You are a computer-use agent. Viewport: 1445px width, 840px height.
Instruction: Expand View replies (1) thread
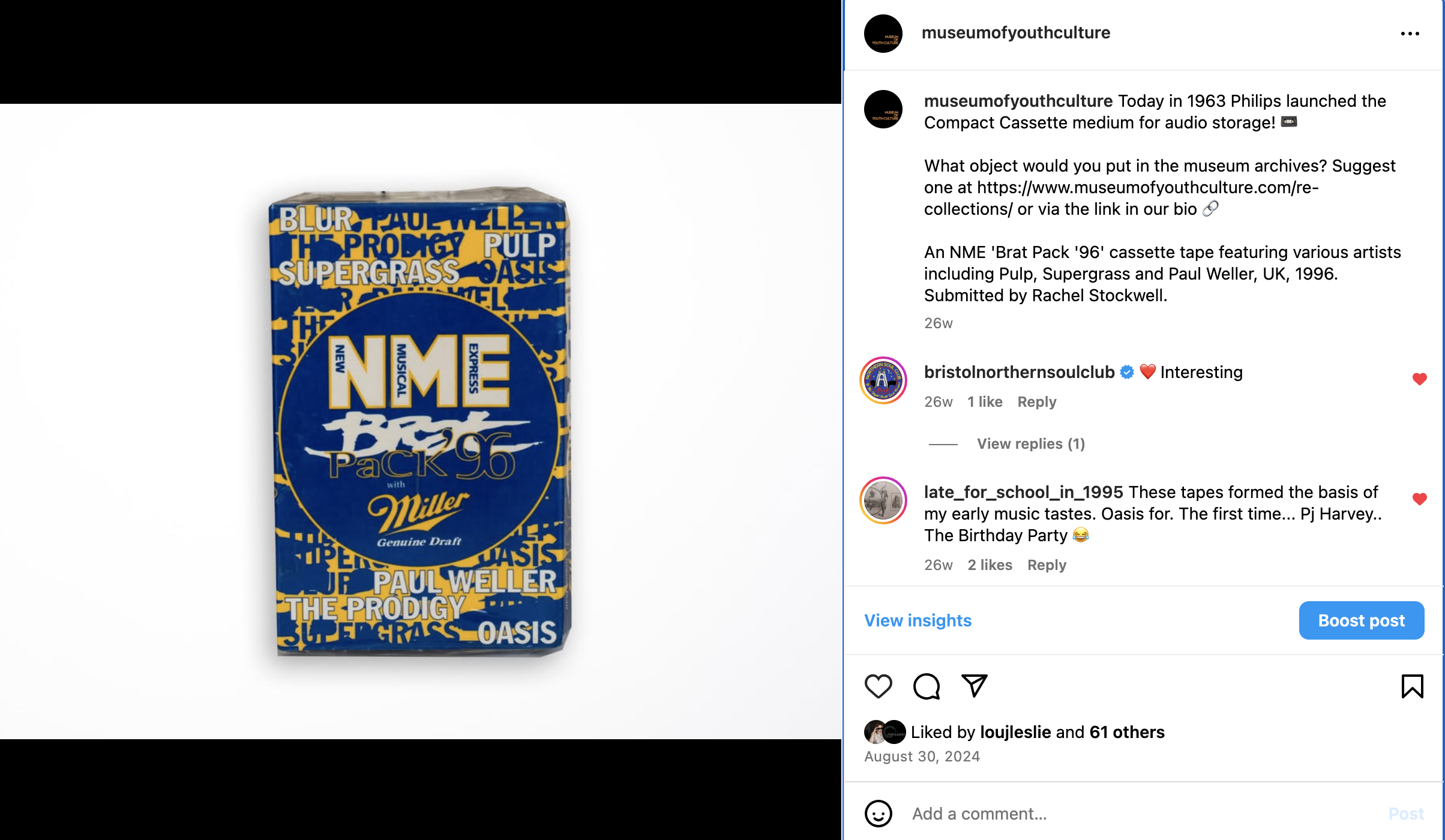[x=1030, y=444]
